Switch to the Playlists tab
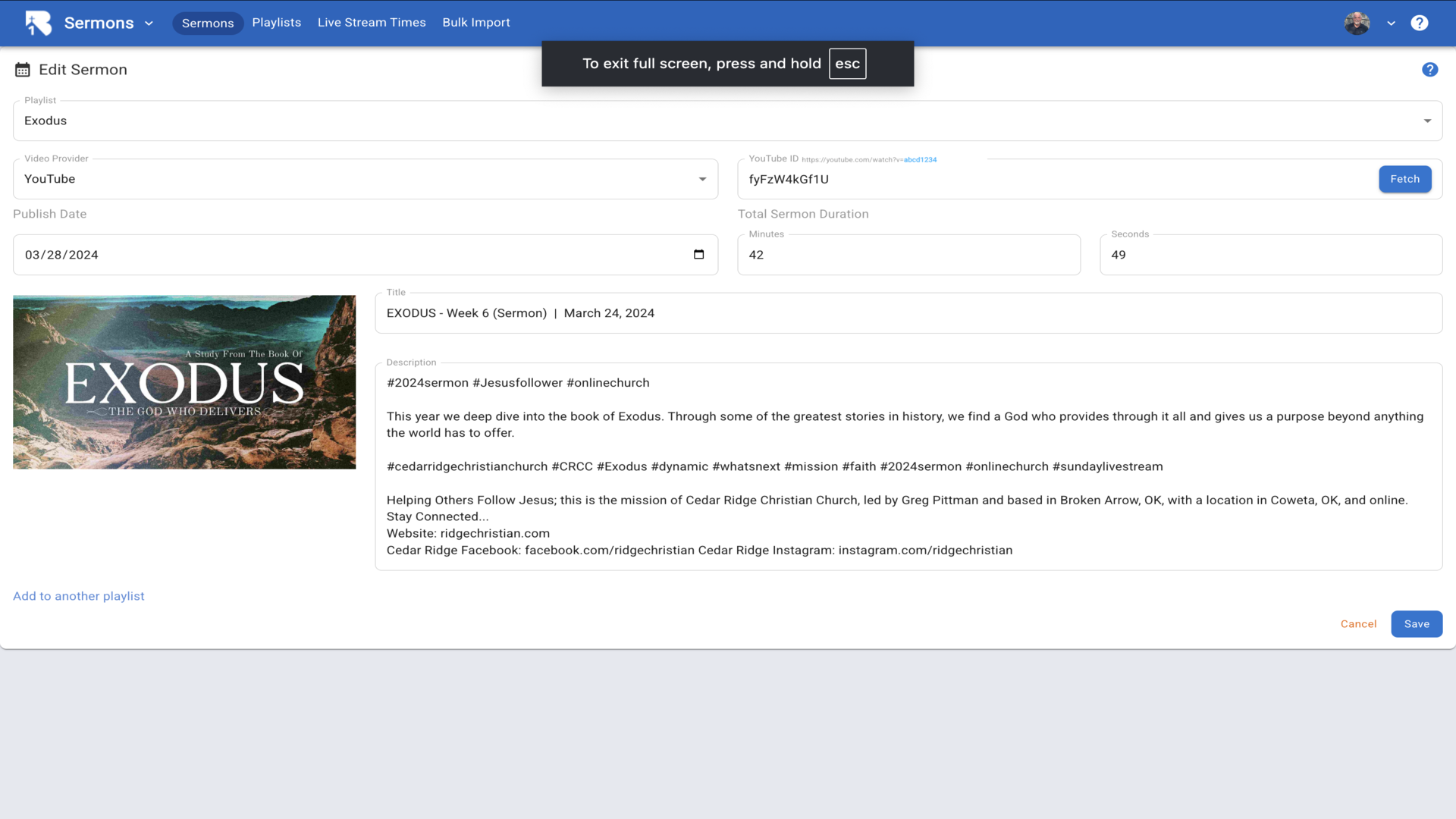The image size is (1456, 819). (276, 23)
